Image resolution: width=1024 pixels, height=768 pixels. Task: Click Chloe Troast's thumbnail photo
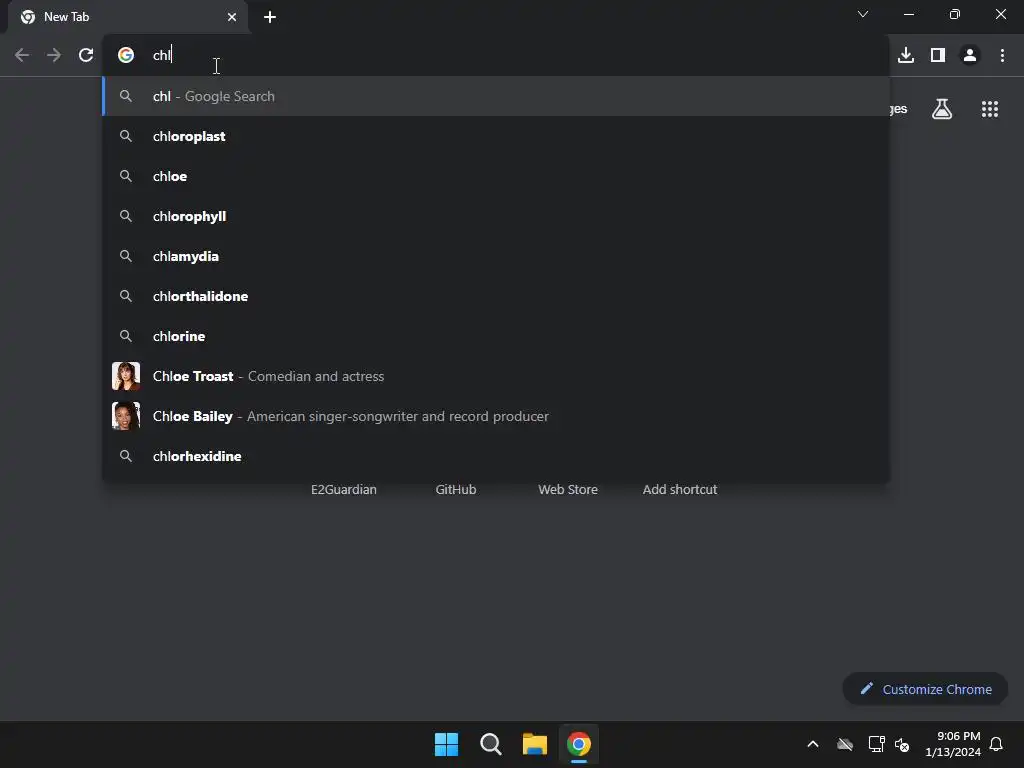click(126, 376)
